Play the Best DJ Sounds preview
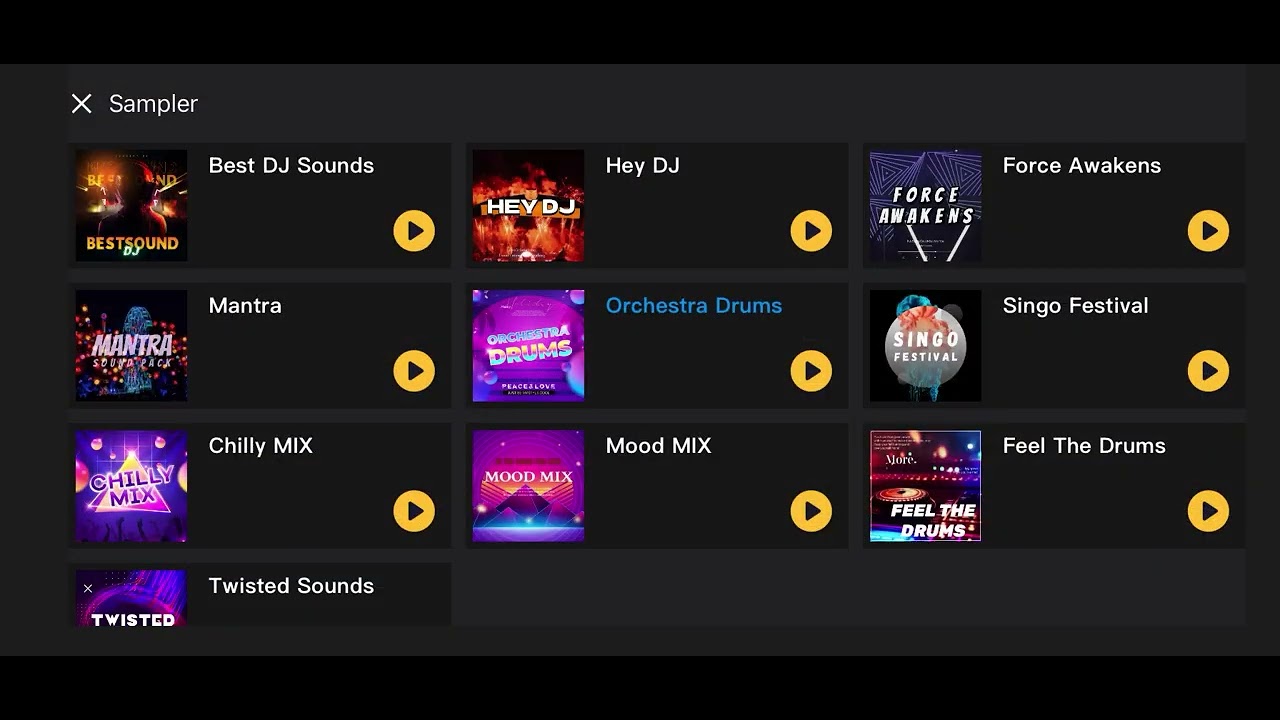 (414, 231)
